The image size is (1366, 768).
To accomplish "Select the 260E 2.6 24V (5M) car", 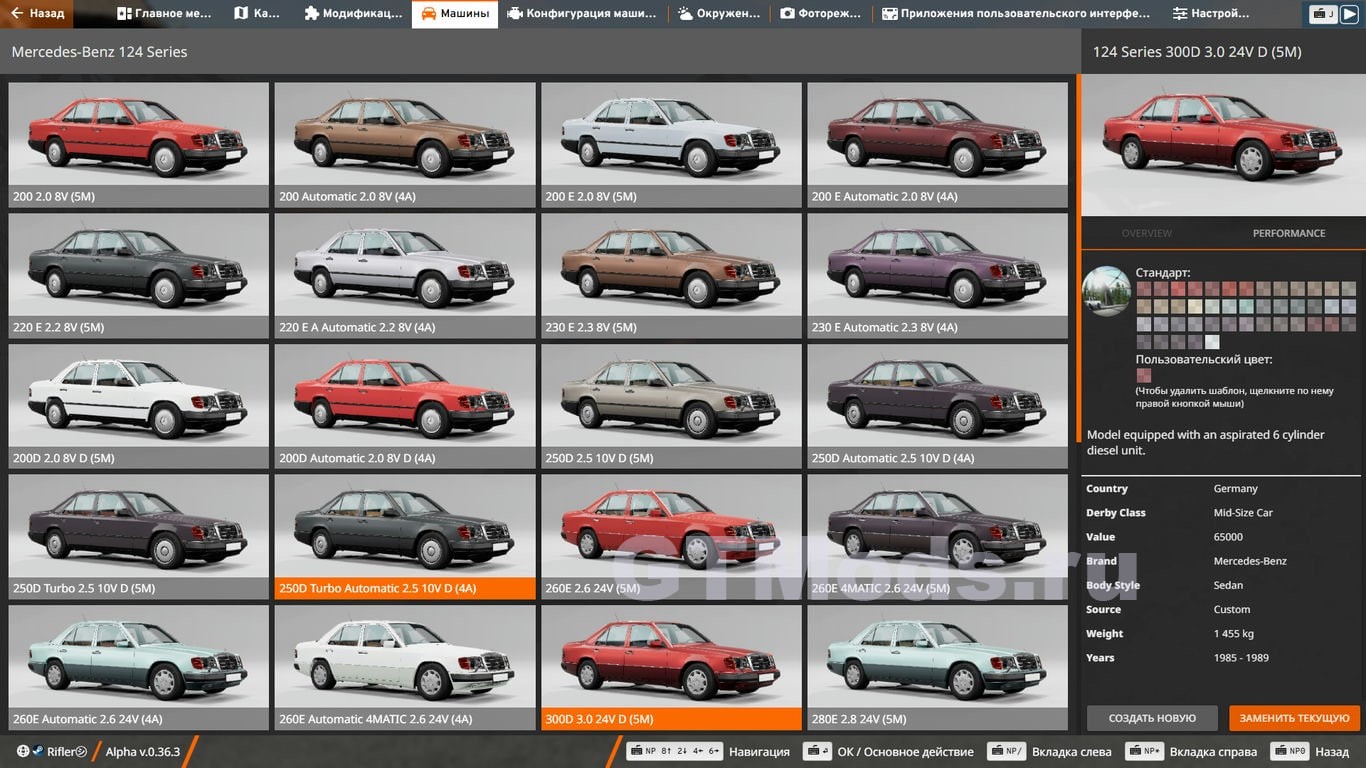I will 671,537.
